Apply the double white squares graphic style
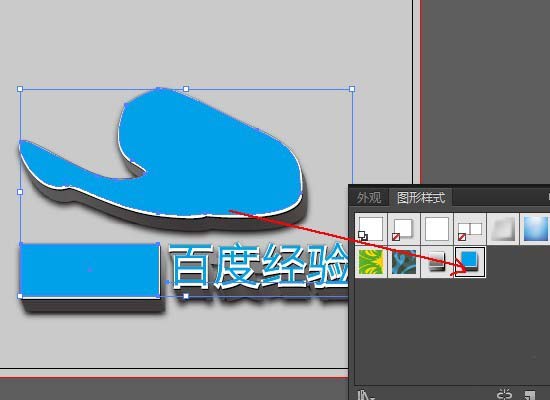 point(470,229)
